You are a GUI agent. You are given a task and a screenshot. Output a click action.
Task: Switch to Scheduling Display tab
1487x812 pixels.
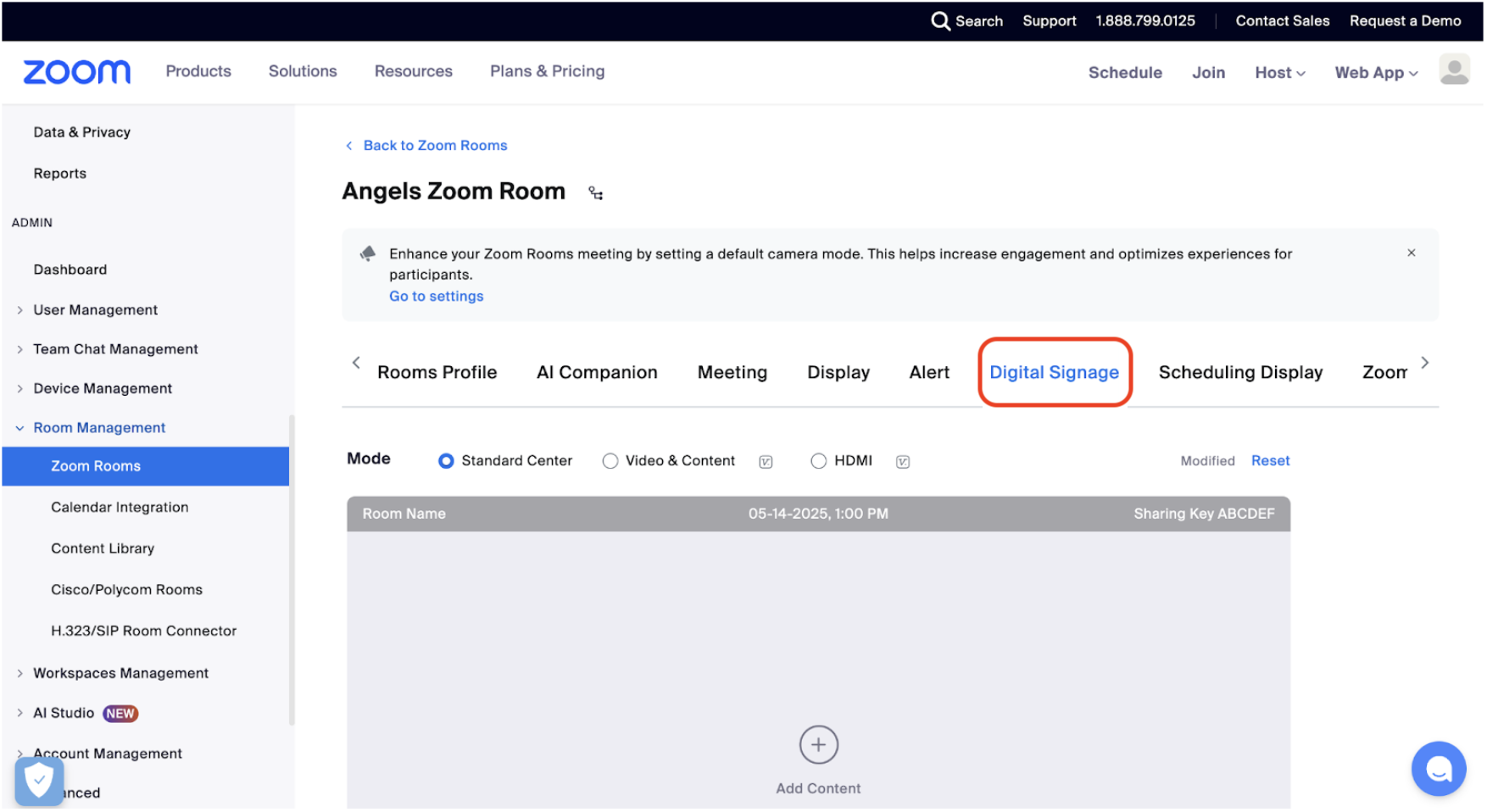tap(1240, 373)
